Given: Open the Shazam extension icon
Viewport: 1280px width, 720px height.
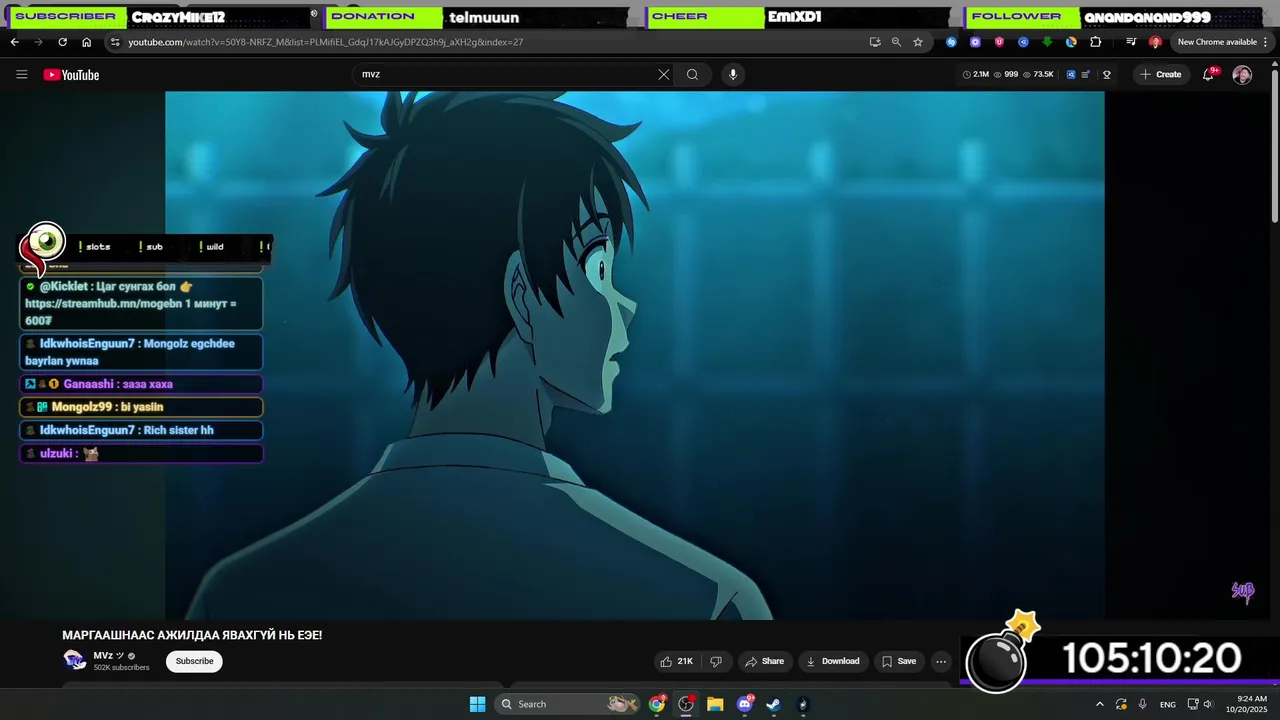Looking at the screenshot, I should [951, 42].
